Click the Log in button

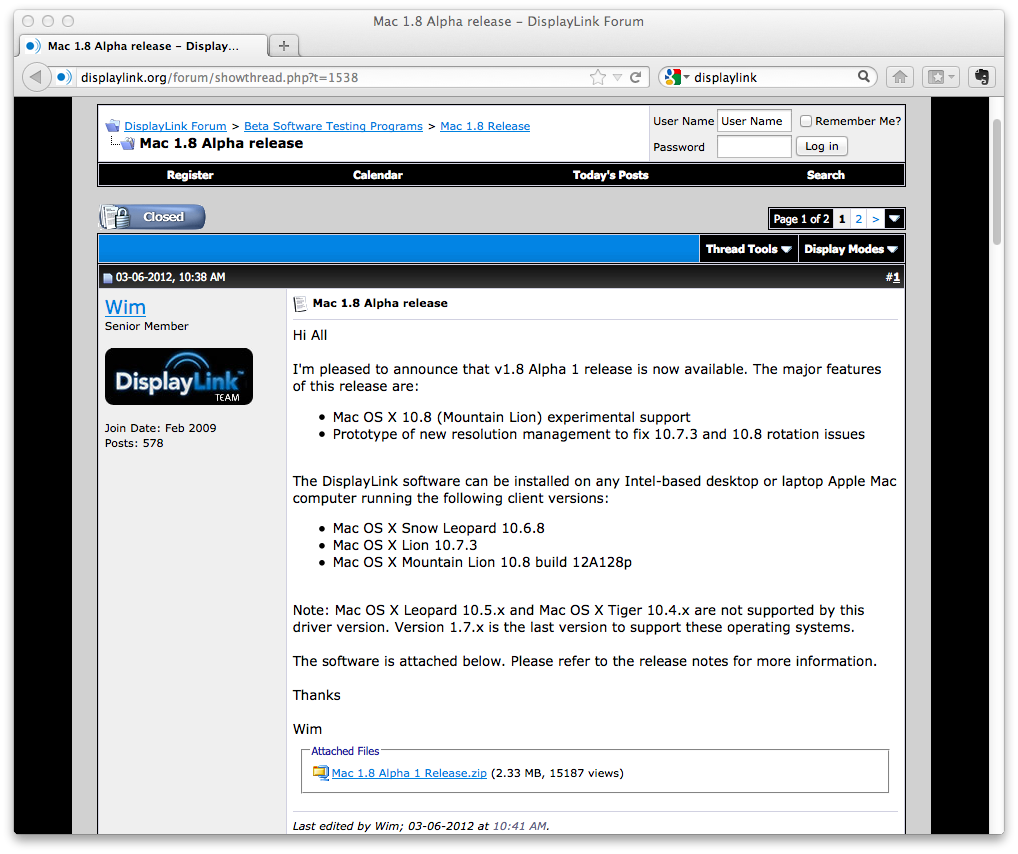pos(822,146)
